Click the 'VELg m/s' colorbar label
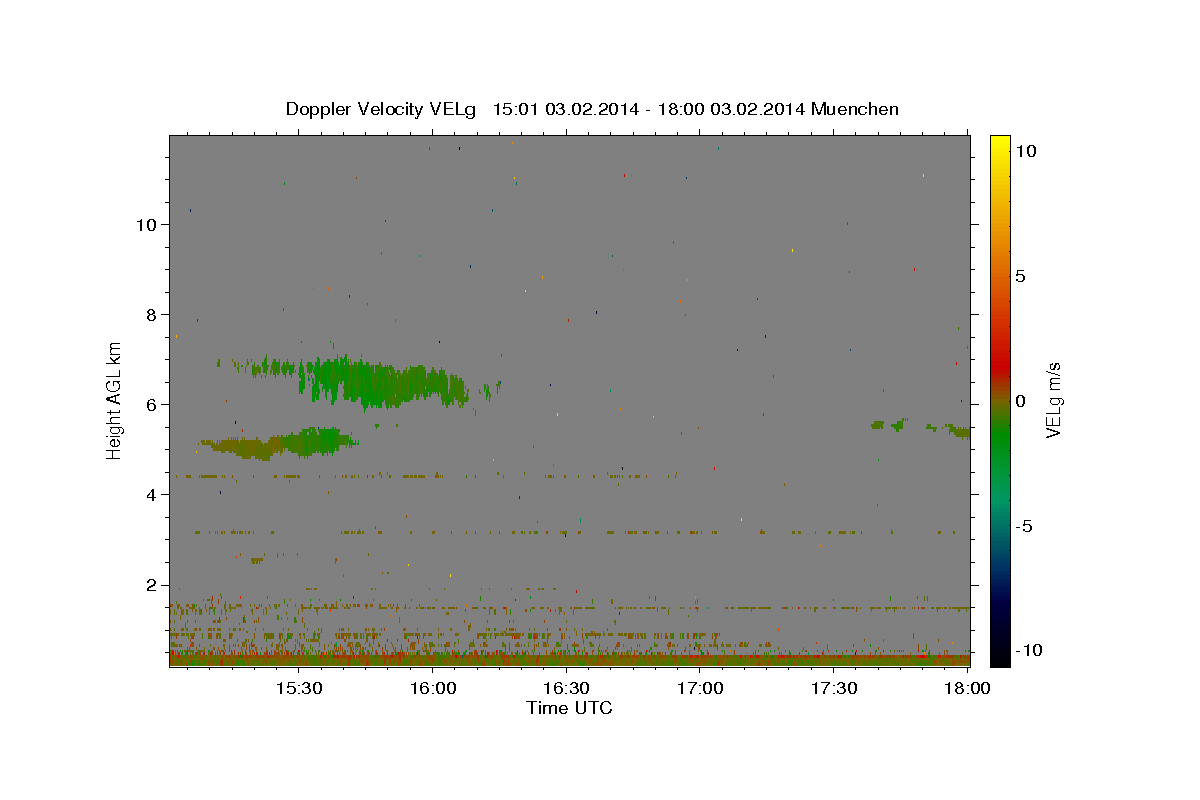 coord(1054,401)
